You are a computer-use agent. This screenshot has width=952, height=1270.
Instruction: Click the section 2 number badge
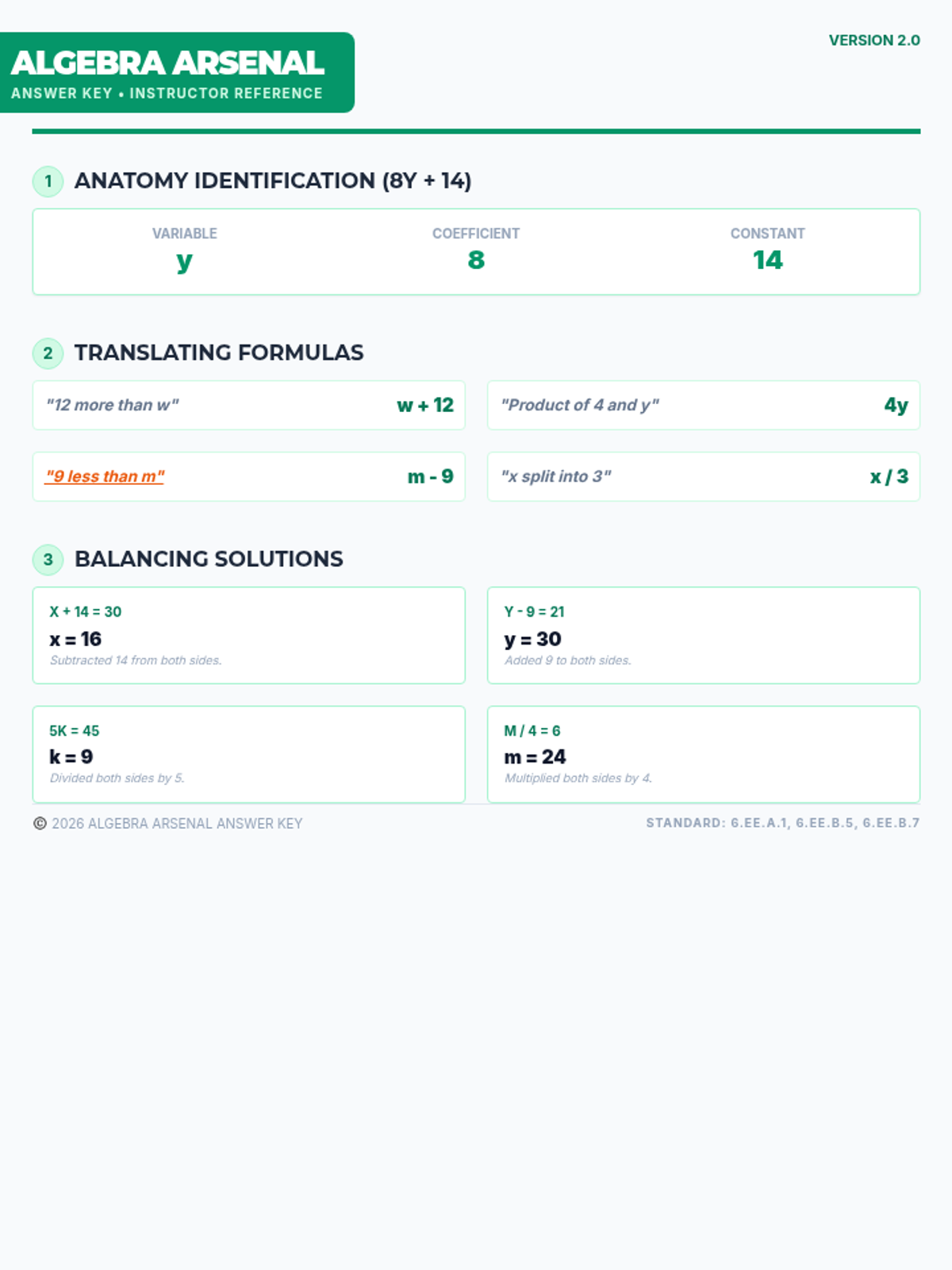[48, 353]
